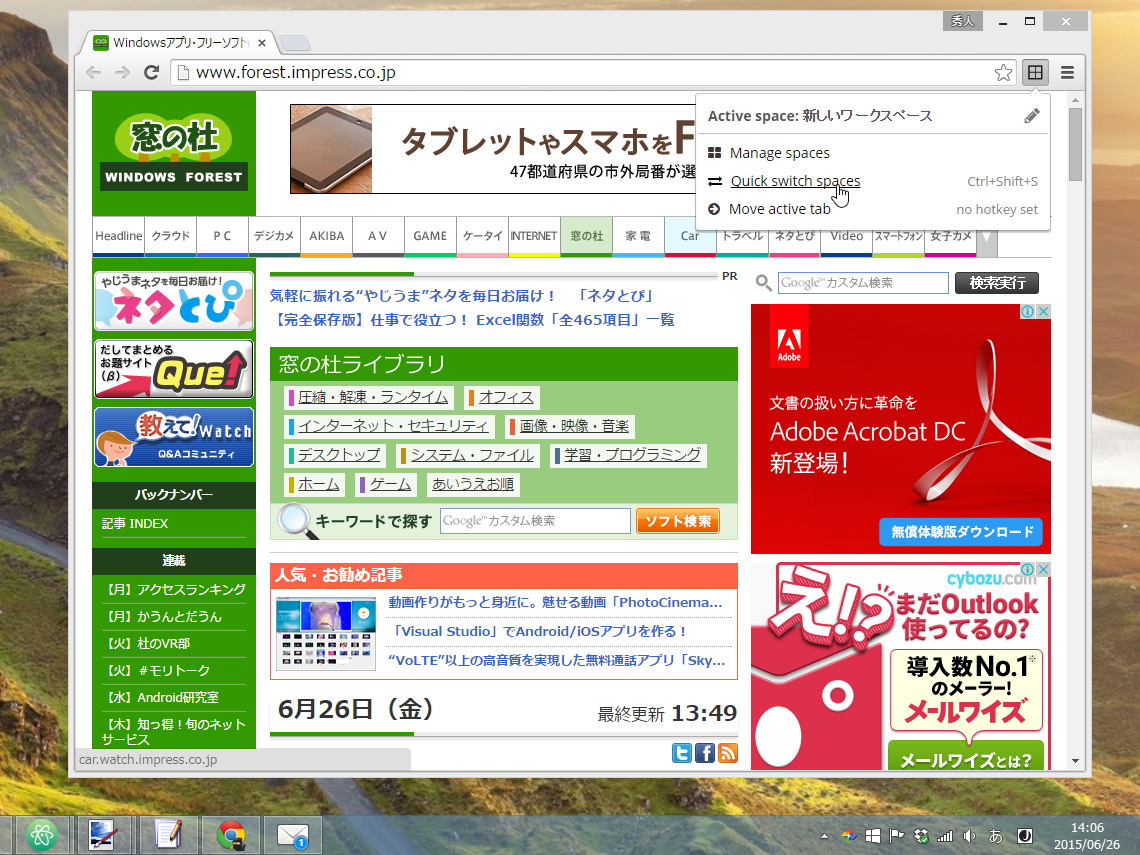
Task: Open Chrome from the taskbar
Action: [x=232, y=835]
